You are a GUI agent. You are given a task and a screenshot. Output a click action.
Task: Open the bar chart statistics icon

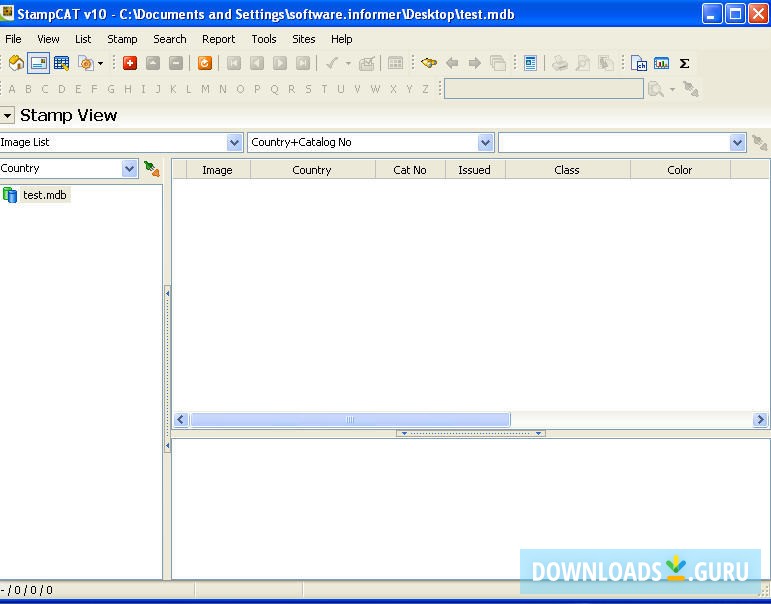[x=662, y=63]
